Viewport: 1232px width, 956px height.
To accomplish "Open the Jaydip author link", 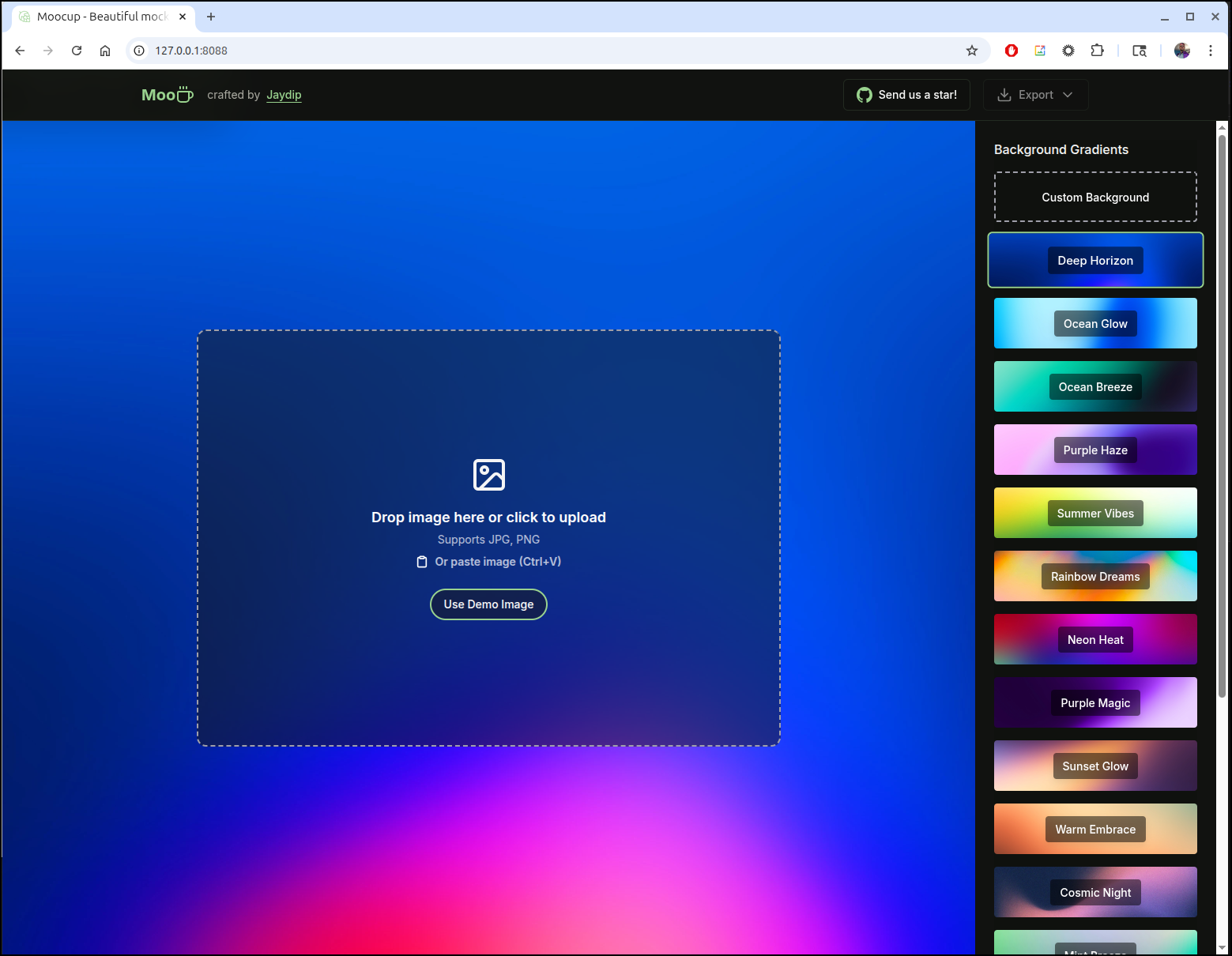I will click(284, 95).
